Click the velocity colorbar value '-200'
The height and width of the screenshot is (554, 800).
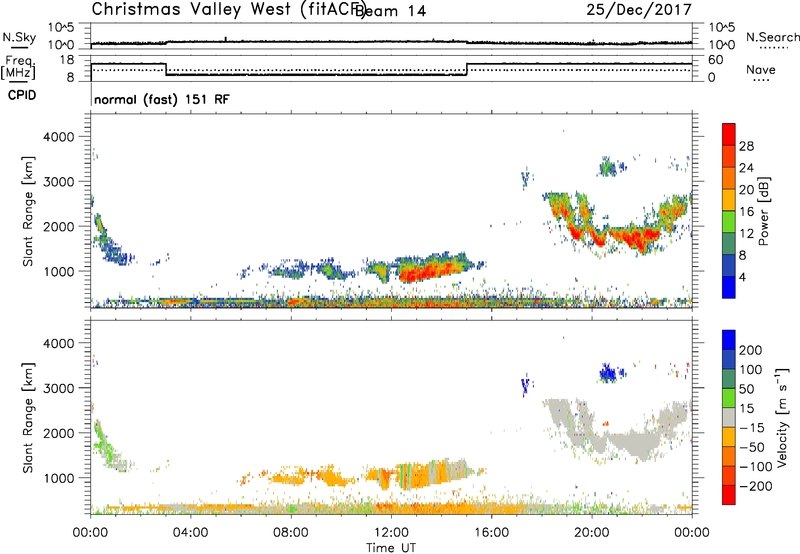point(756,486)
